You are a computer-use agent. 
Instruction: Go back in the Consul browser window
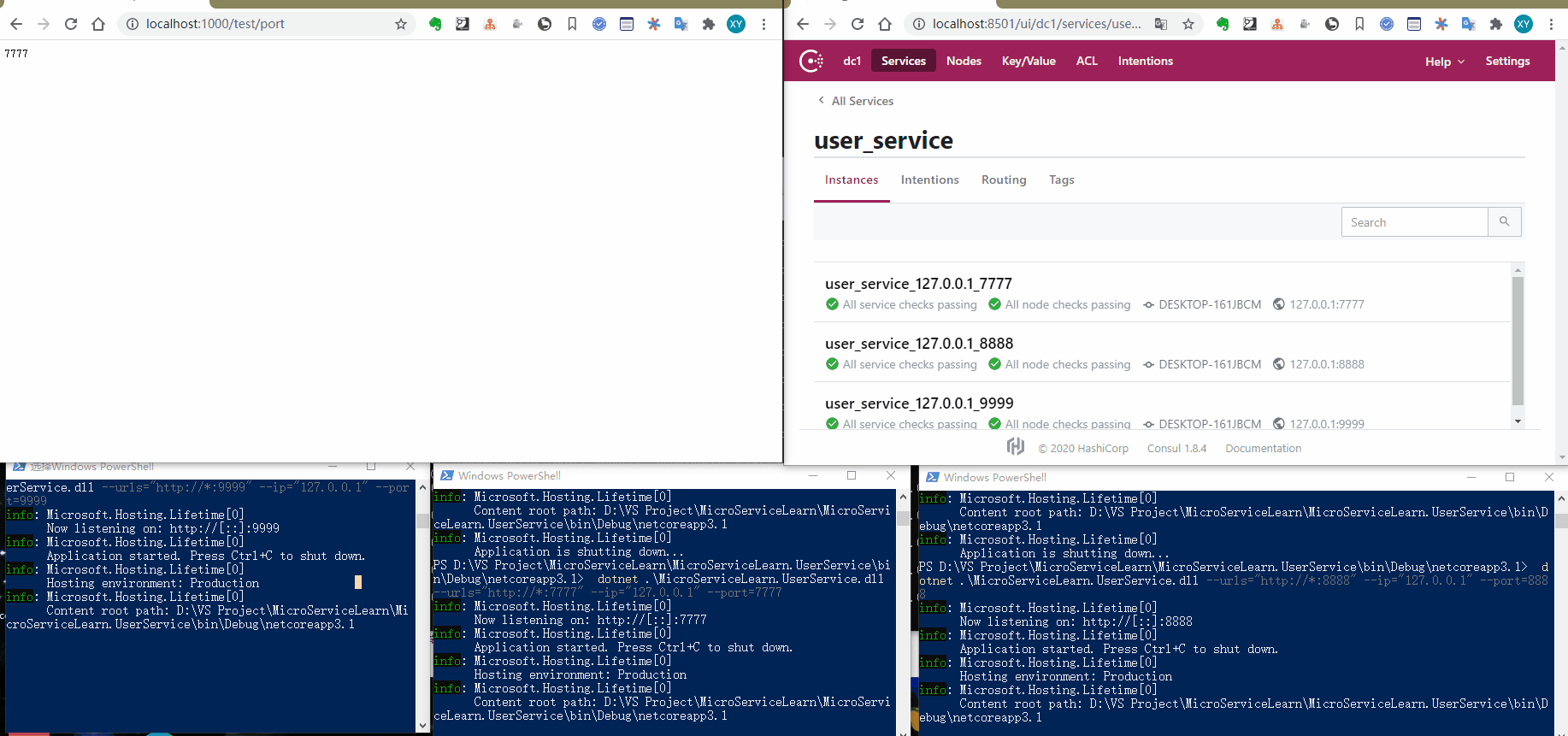(x=803, y=24)
